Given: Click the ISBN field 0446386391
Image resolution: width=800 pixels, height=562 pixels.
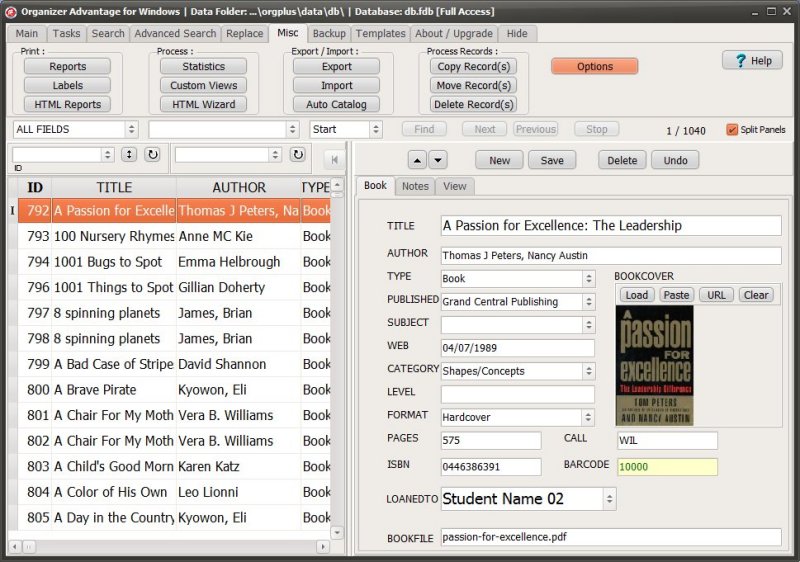Looking at the screenshot, I should (x=491, y=467).
